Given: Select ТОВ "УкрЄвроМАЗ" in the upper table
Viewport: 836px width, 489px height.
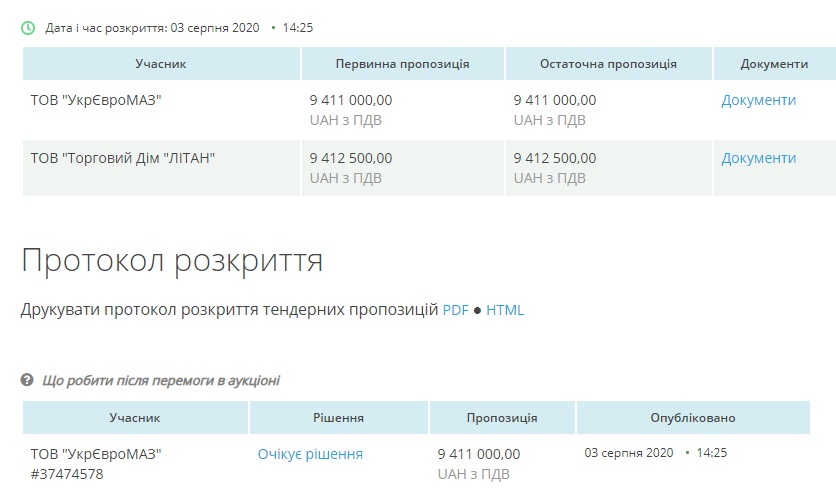Looking at the screenshot, I should pos(96,100).
